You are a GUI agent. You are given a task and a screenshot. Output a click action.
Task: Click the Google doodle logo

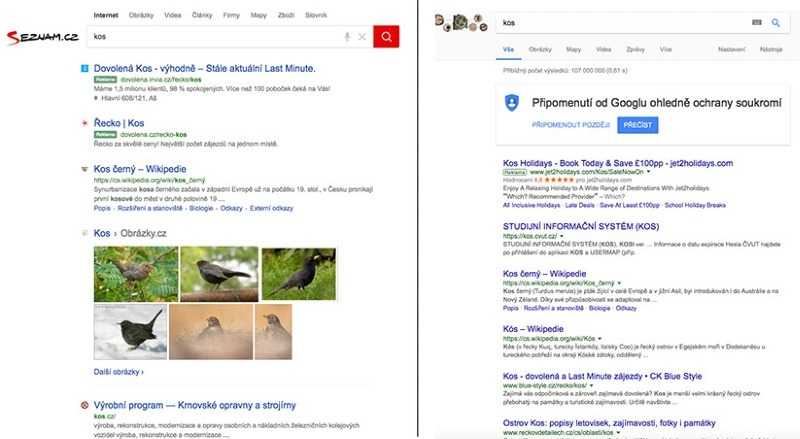coord(461,23)
